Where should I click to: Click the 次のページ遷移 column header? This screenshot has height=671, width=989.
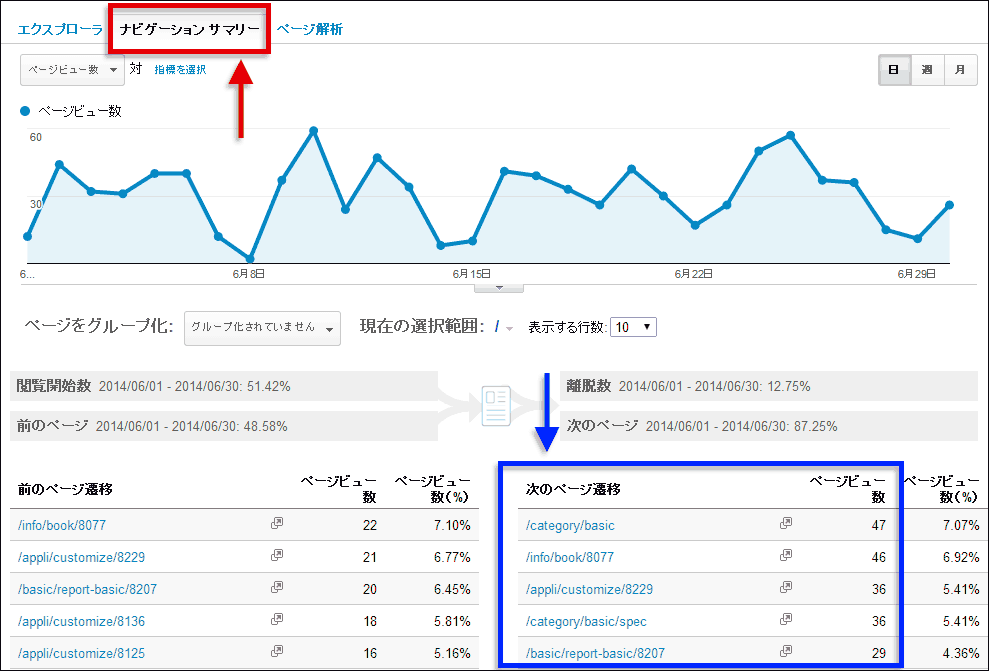click(573, 489)
